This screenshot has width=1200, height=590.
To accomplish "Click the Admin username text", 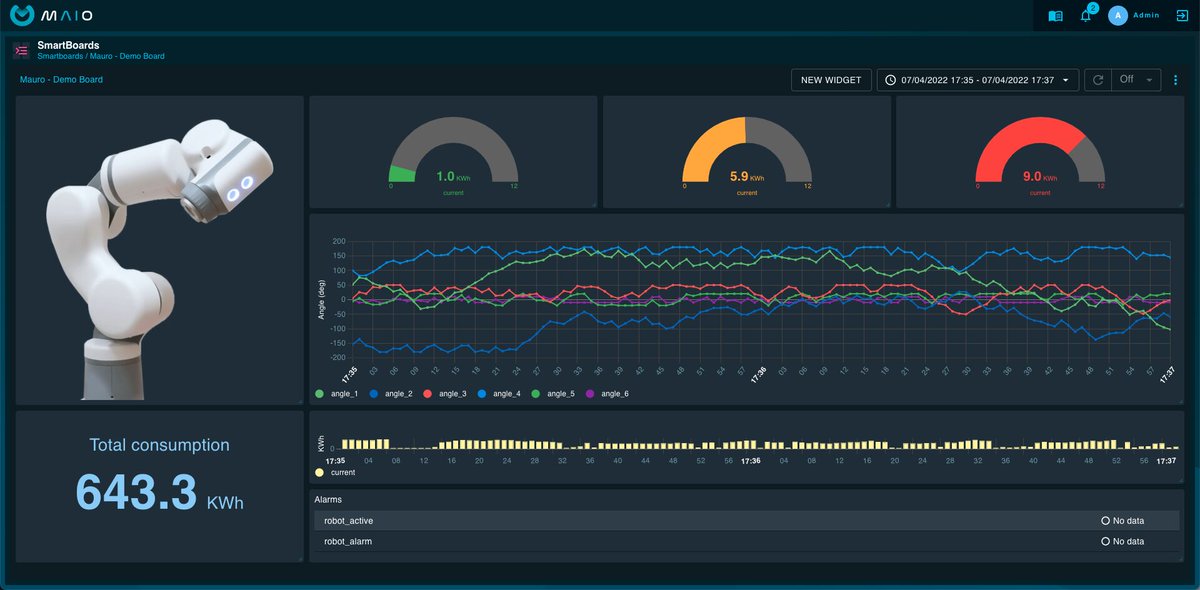I will pos(1148,16).
